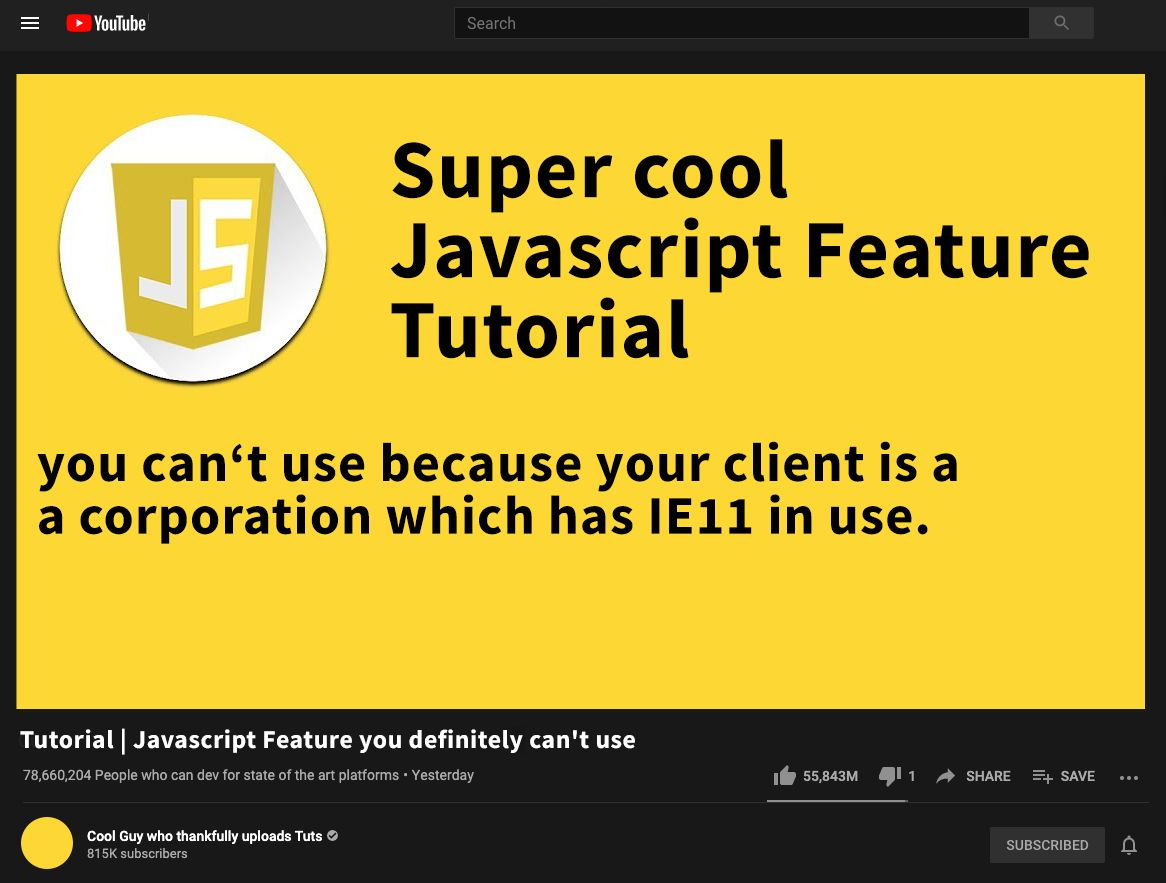The image size is (1166, 883).
Task: Click the YouTube logo
Action: coord(106,23)
